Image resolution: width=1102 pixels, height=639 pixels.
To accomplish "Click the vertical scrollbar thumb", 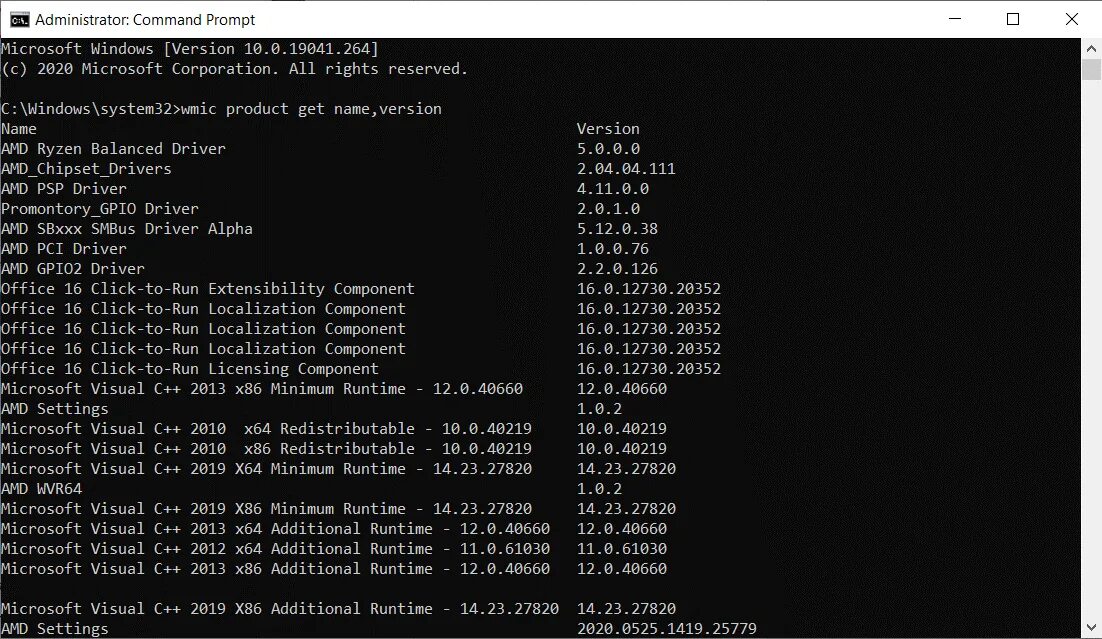I will coord(1091,70).
